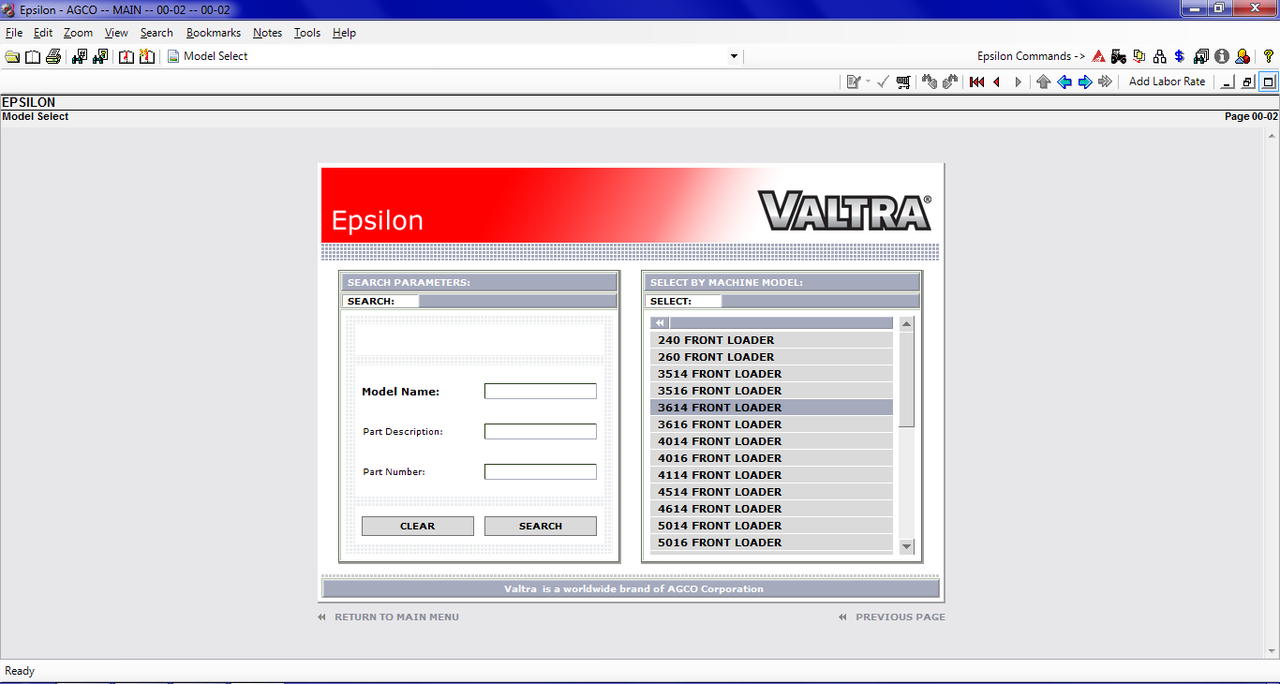Click the blue forward arrow icon

pos(1085,82)
